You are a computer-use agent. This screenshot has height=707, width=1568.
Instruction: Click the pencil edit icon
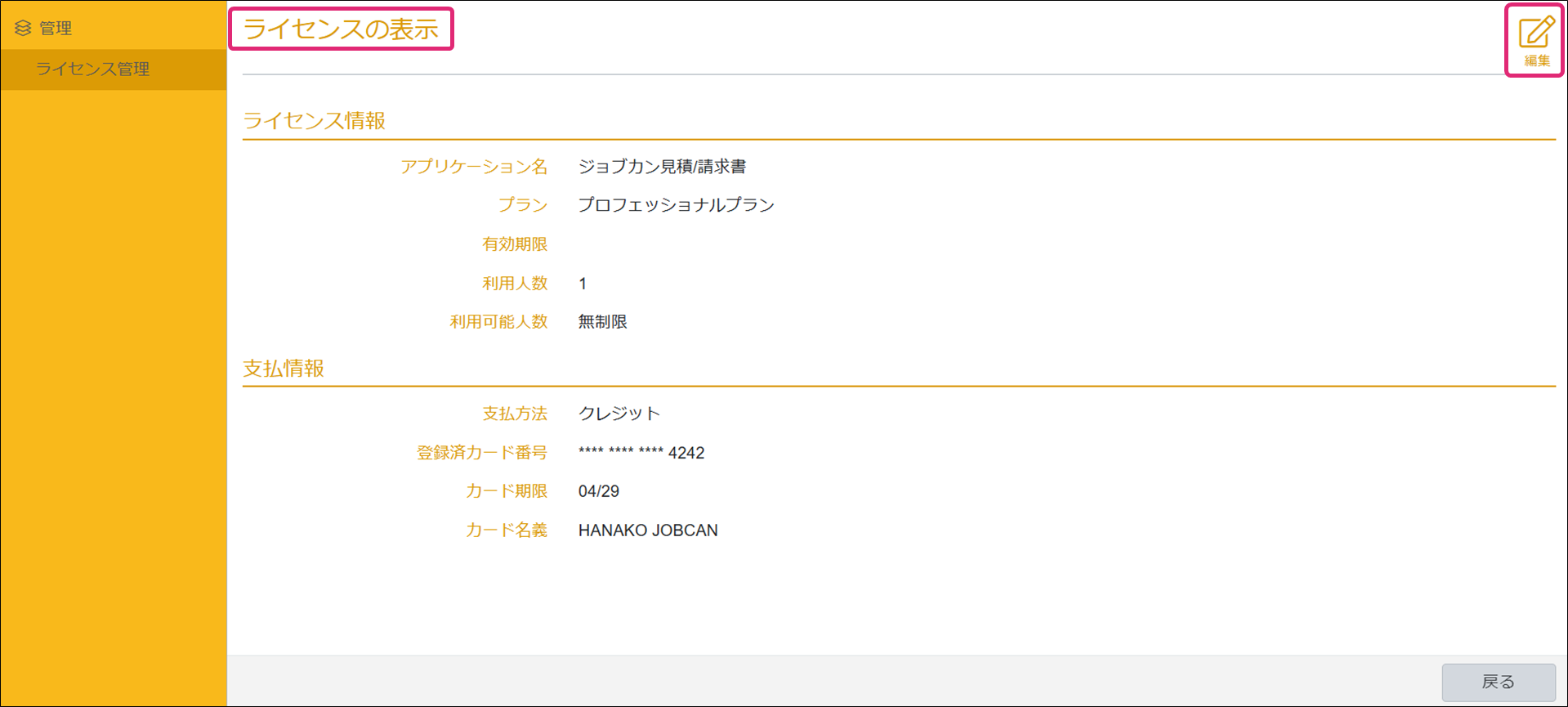tap(1535, 34)
